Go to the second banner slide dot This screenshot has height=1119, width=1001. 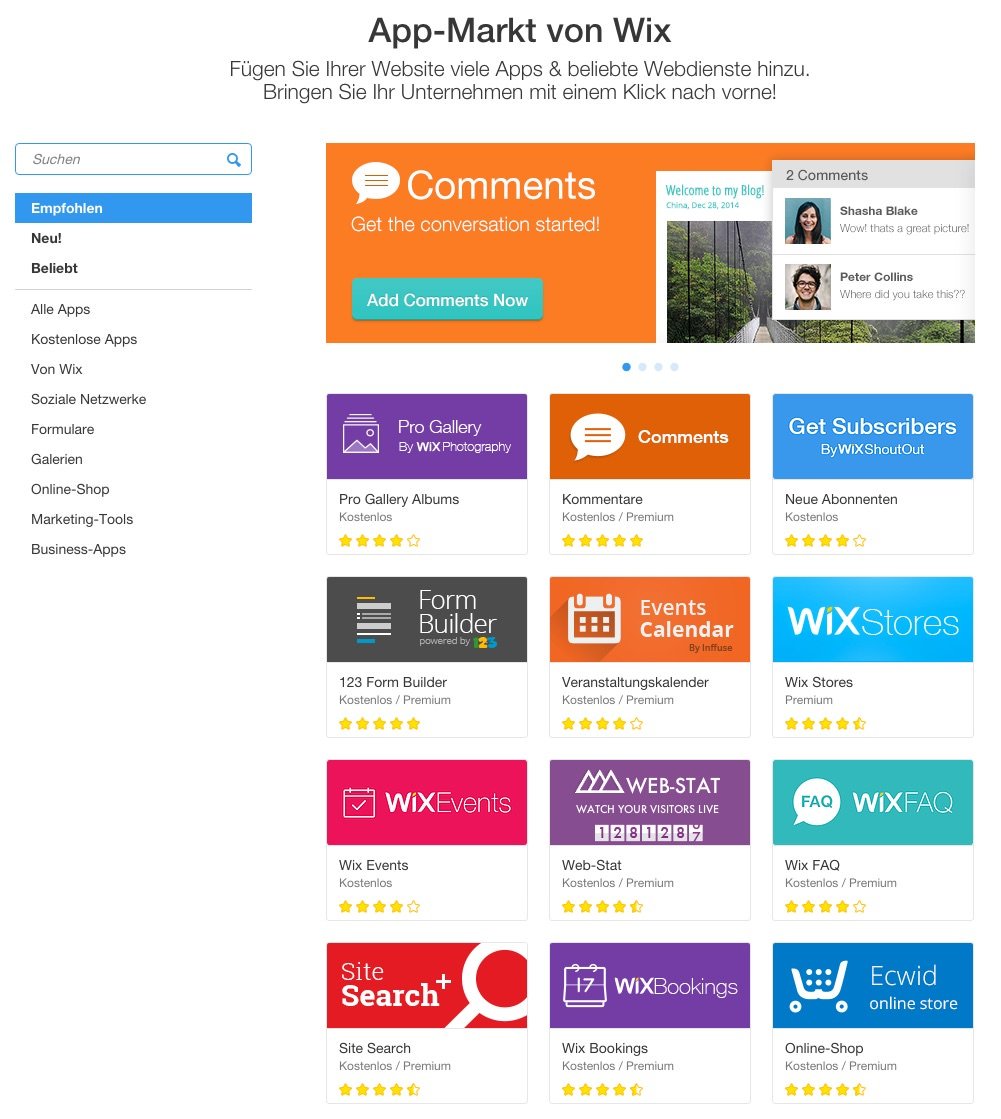click(x=642, y=367)
